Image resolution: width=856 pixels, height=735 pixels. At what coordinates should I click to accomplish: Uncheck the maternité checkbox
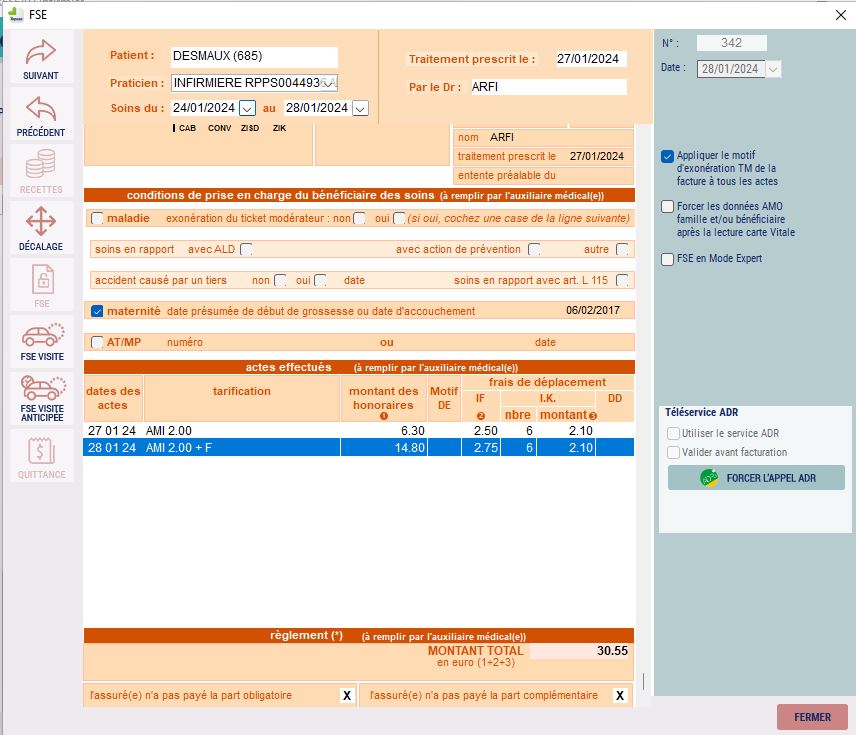coord(97,311)
